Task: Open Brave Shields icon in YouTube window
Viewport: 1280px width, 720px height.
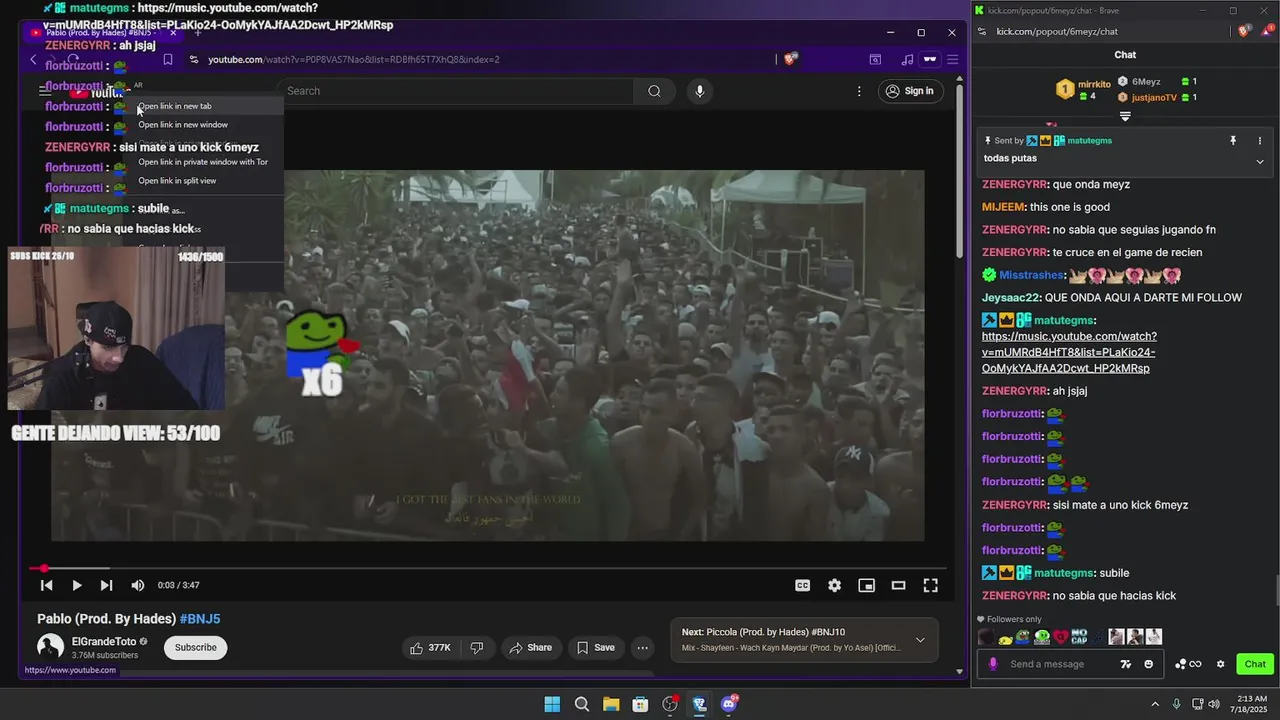Action: [790, 59]
